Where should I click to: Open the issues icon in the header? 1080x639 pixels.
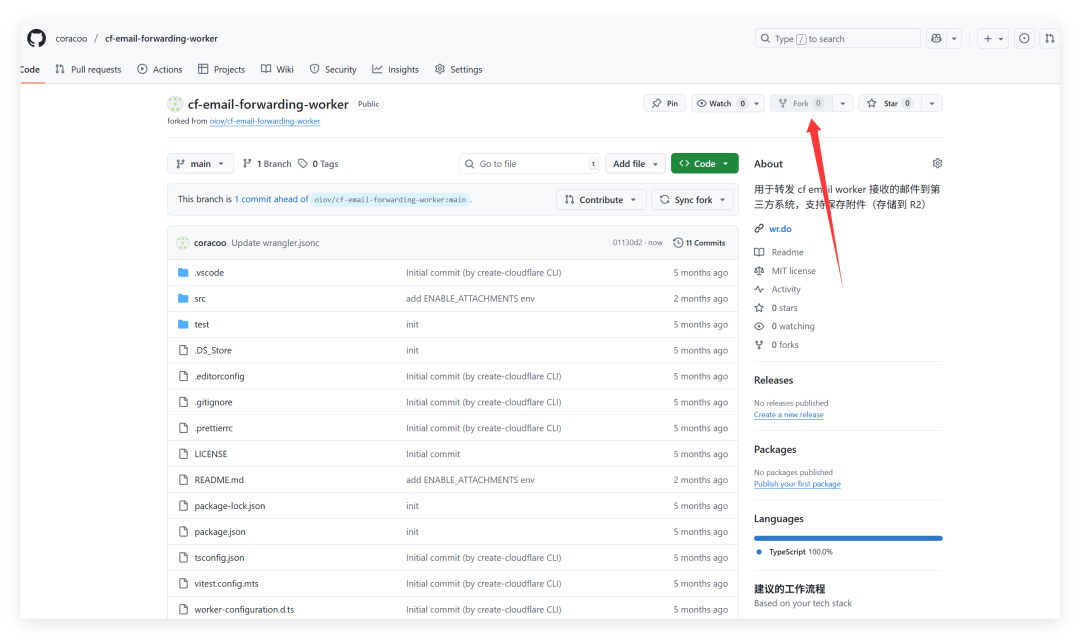click(1024, 39)
